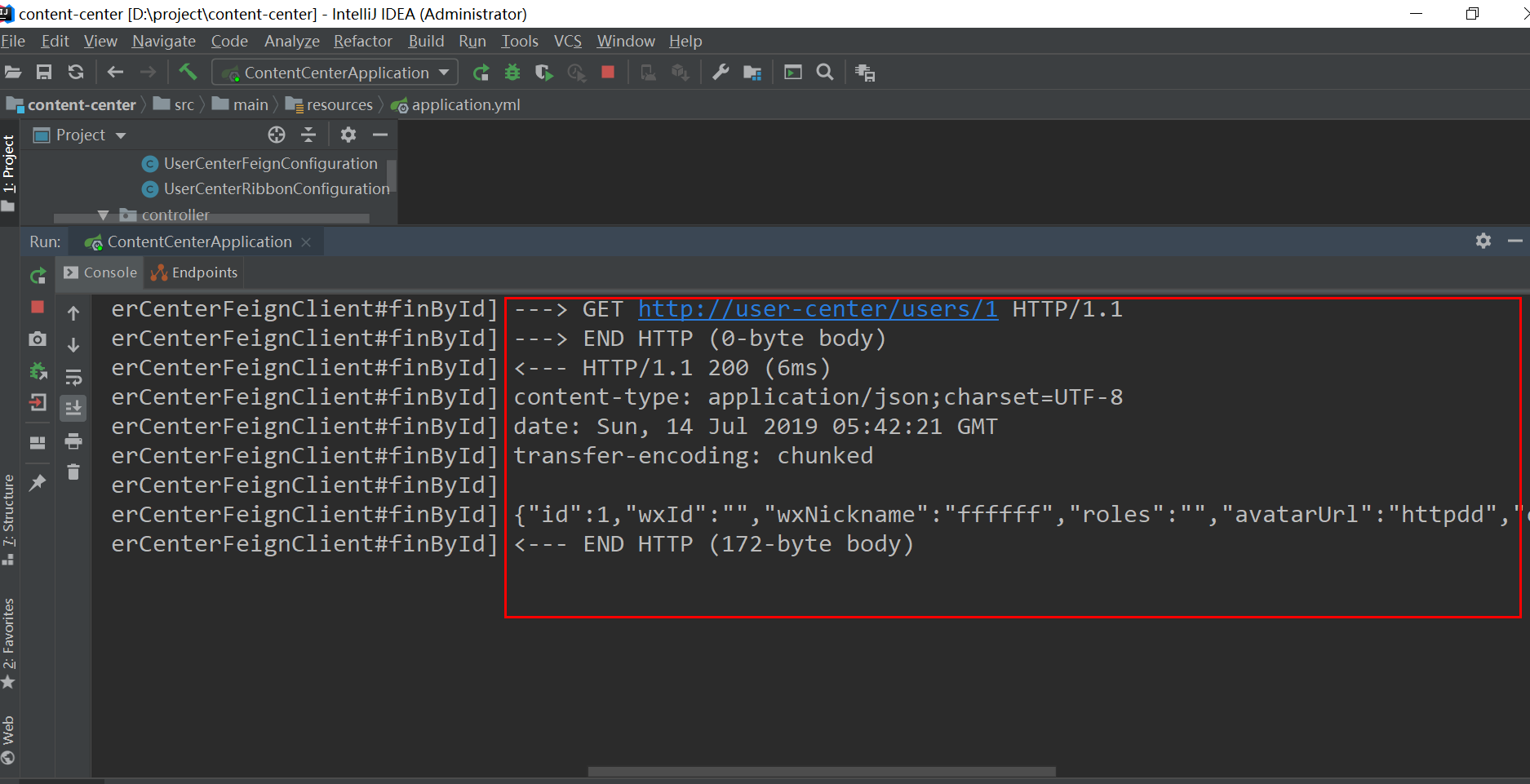Viewport: 1530px width, 784px height.
Task: Switch to the Console tab
Action: 101,272
